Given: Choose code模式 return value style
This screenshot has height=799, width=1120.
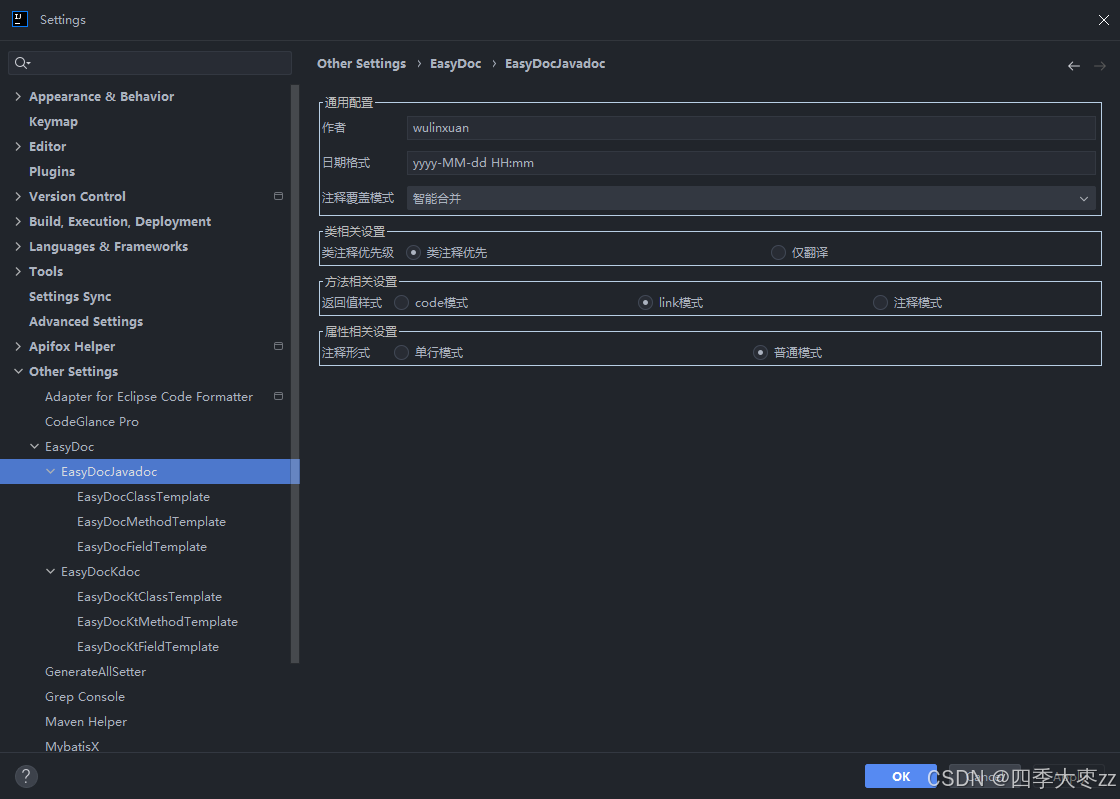Looking at the screenshot, I should click(x=401, y=303).
